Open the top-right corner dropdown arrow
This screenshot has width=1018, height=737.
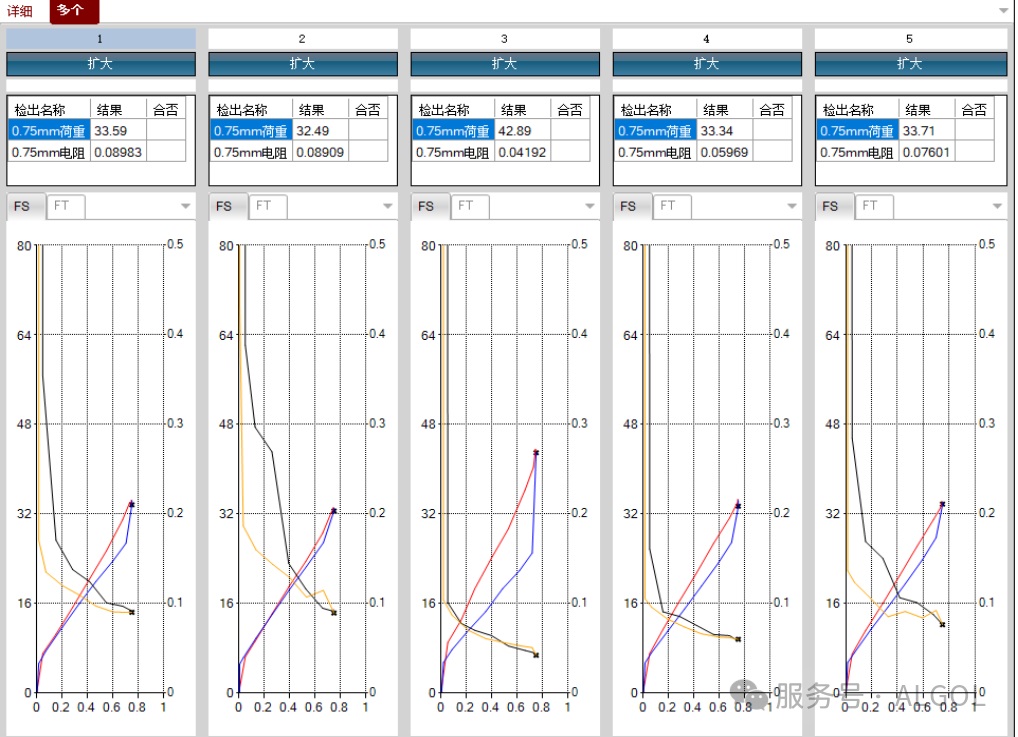click(x=1004, y=11)
